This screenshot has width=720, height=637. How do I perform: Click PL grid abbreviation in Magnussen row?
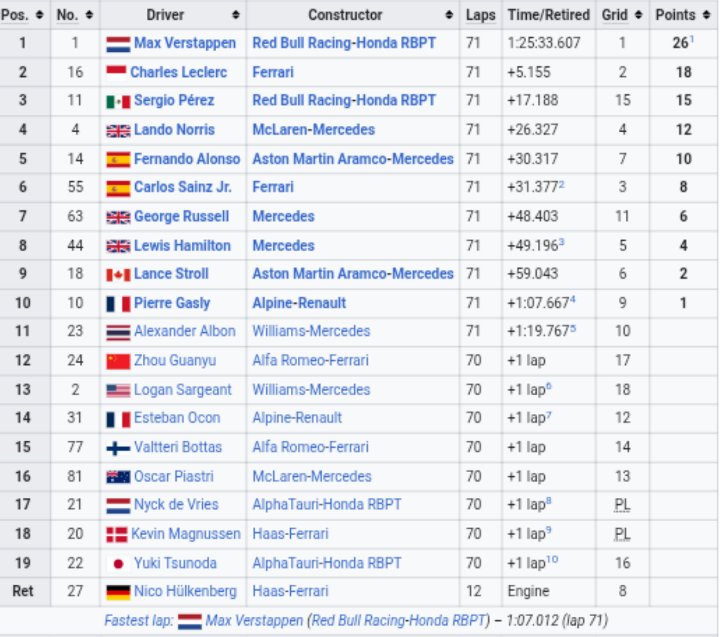(x=622, y=534)
